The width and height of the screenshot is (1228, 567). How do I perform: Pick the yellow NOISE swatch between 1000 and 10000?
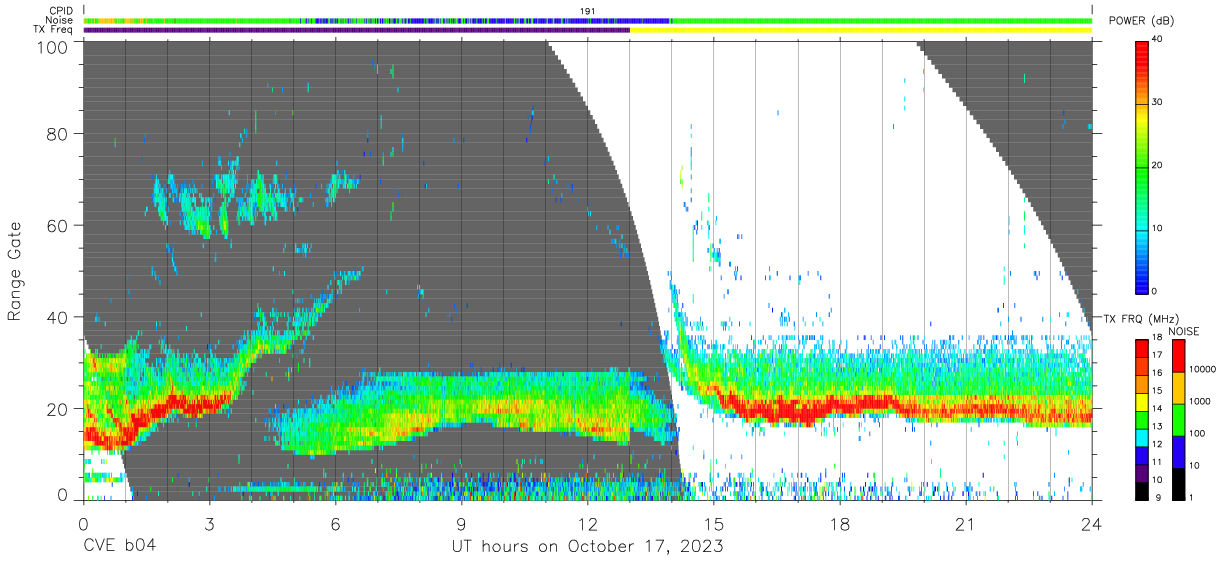click(x=1179, y=387)
